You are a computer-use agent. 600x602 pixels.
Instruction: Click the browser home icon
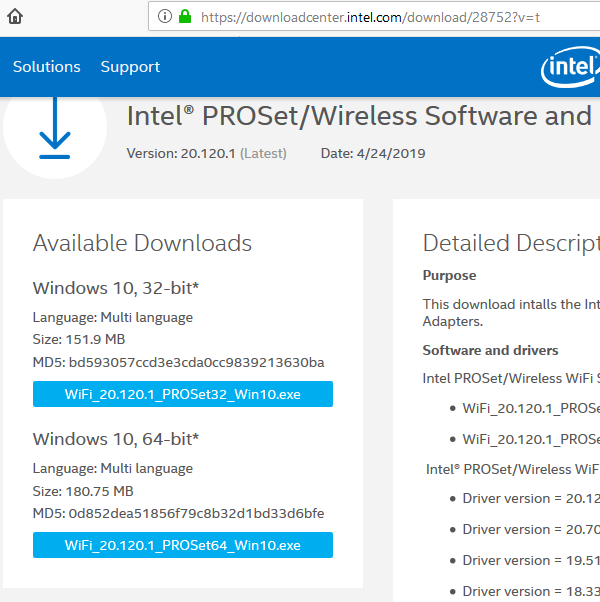coord(15,17)
